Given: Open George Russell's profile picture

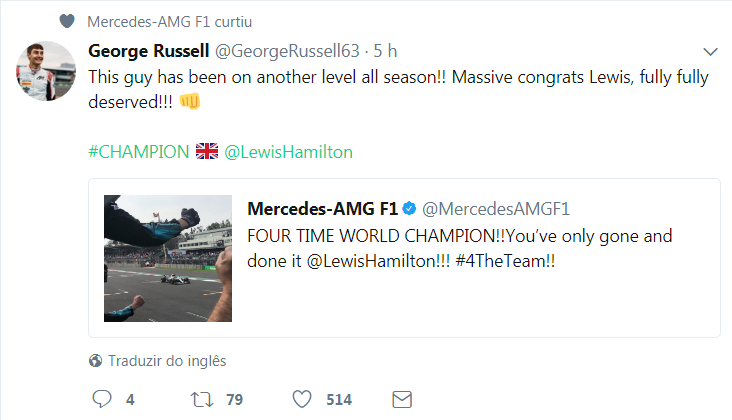Looking at the screenshot, I should click(x=45, y=71).
